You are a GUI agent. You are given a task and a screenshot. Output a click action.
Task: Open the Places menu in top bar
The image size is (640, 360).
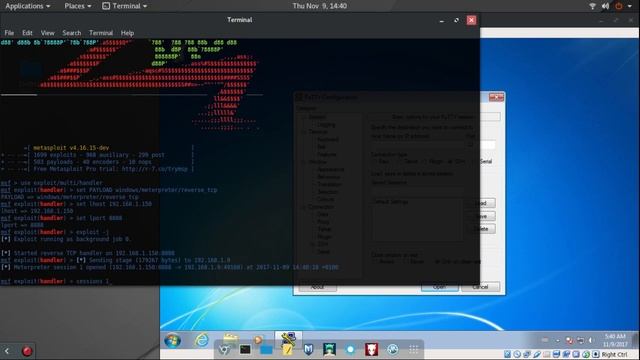click(78, 6)
